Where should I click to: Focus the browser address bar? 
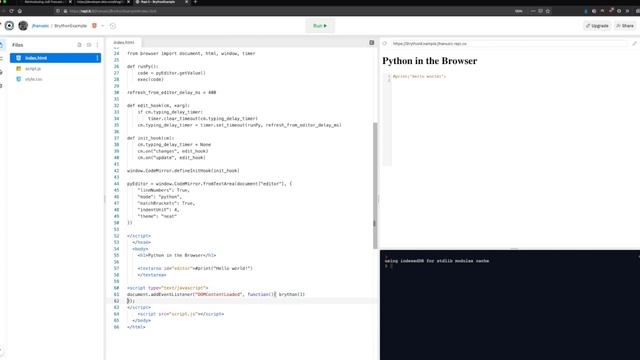tap(286, 11)
